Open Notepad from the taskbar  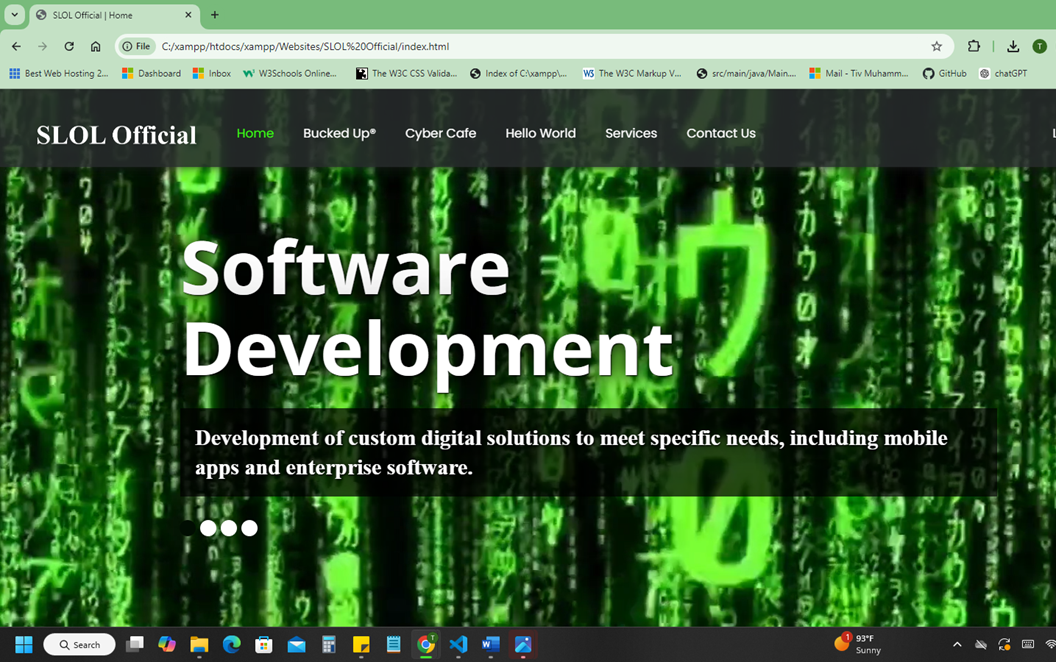click(393, 644)
